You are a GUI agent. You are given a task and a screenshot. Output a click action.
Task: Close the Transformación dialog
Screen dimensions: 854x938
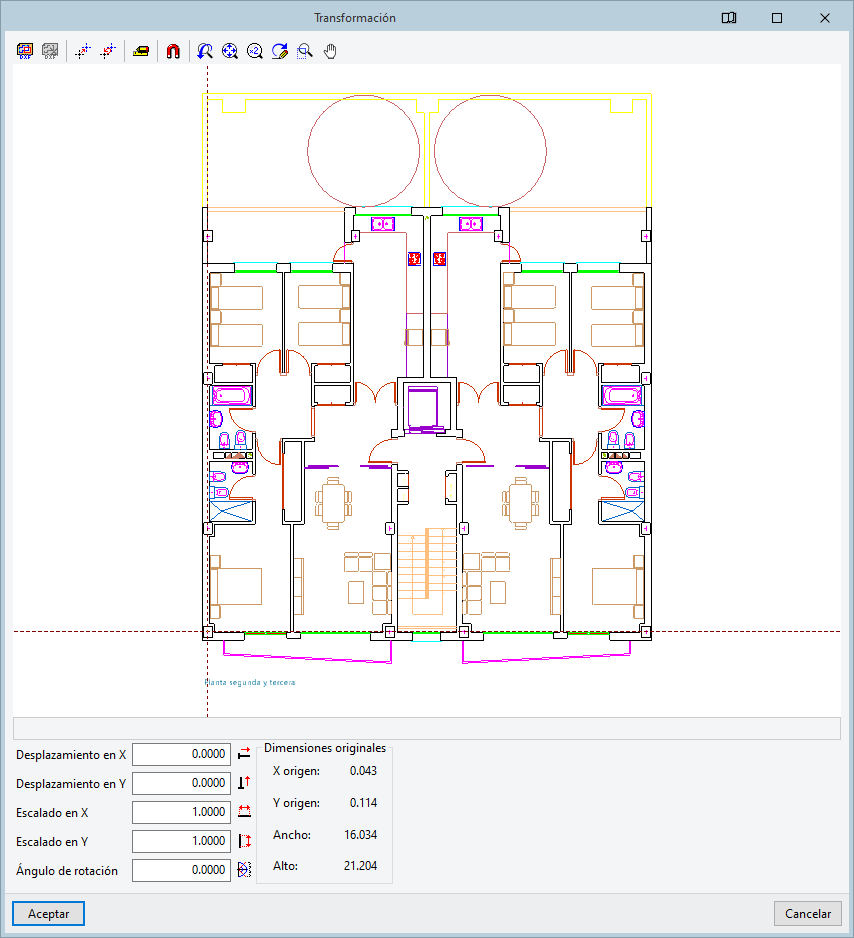click(825, 18)
